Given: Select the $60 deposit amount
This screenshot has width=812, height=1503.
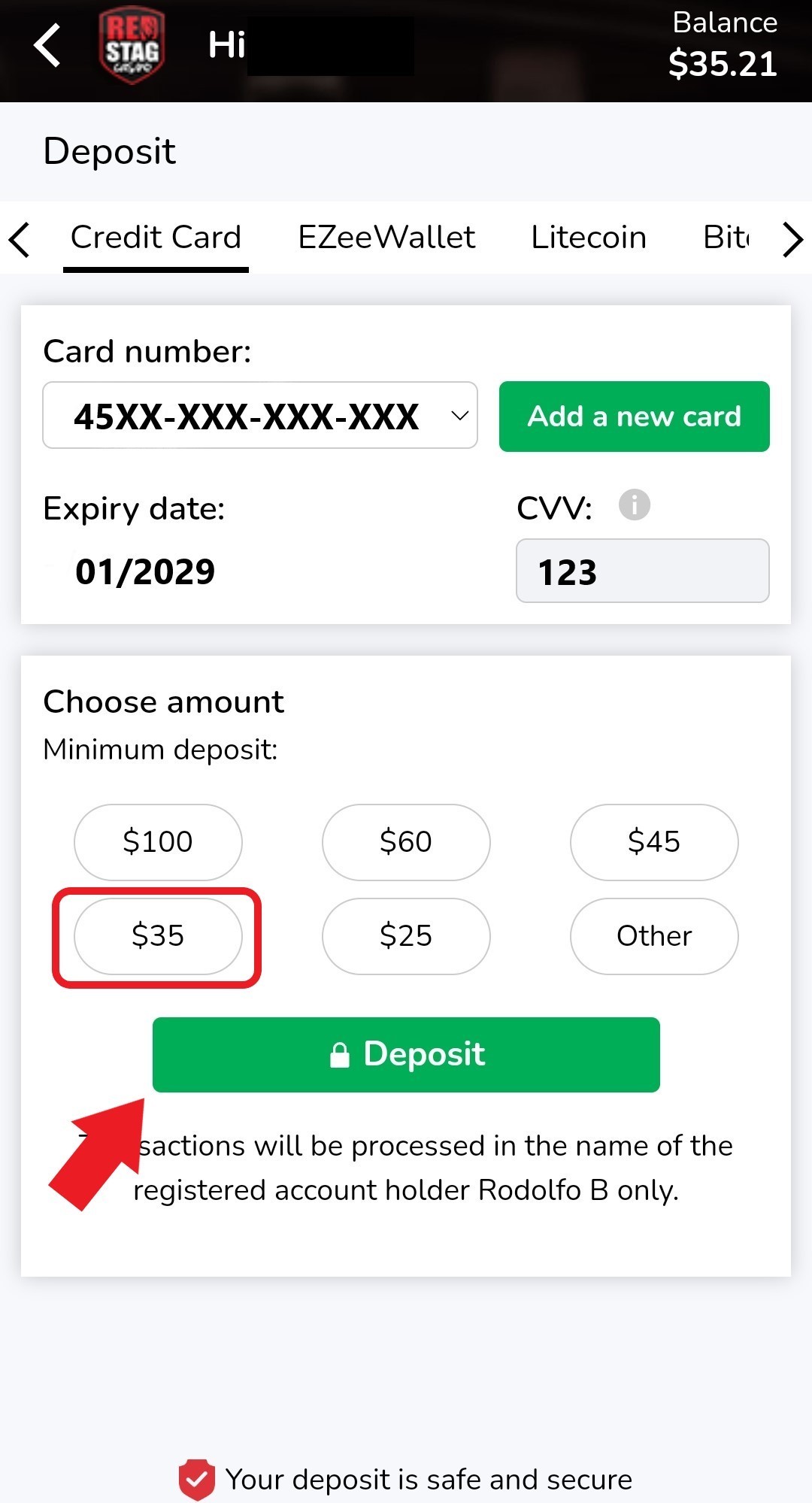Looking at the screenshot, I should tap(406, 841).
